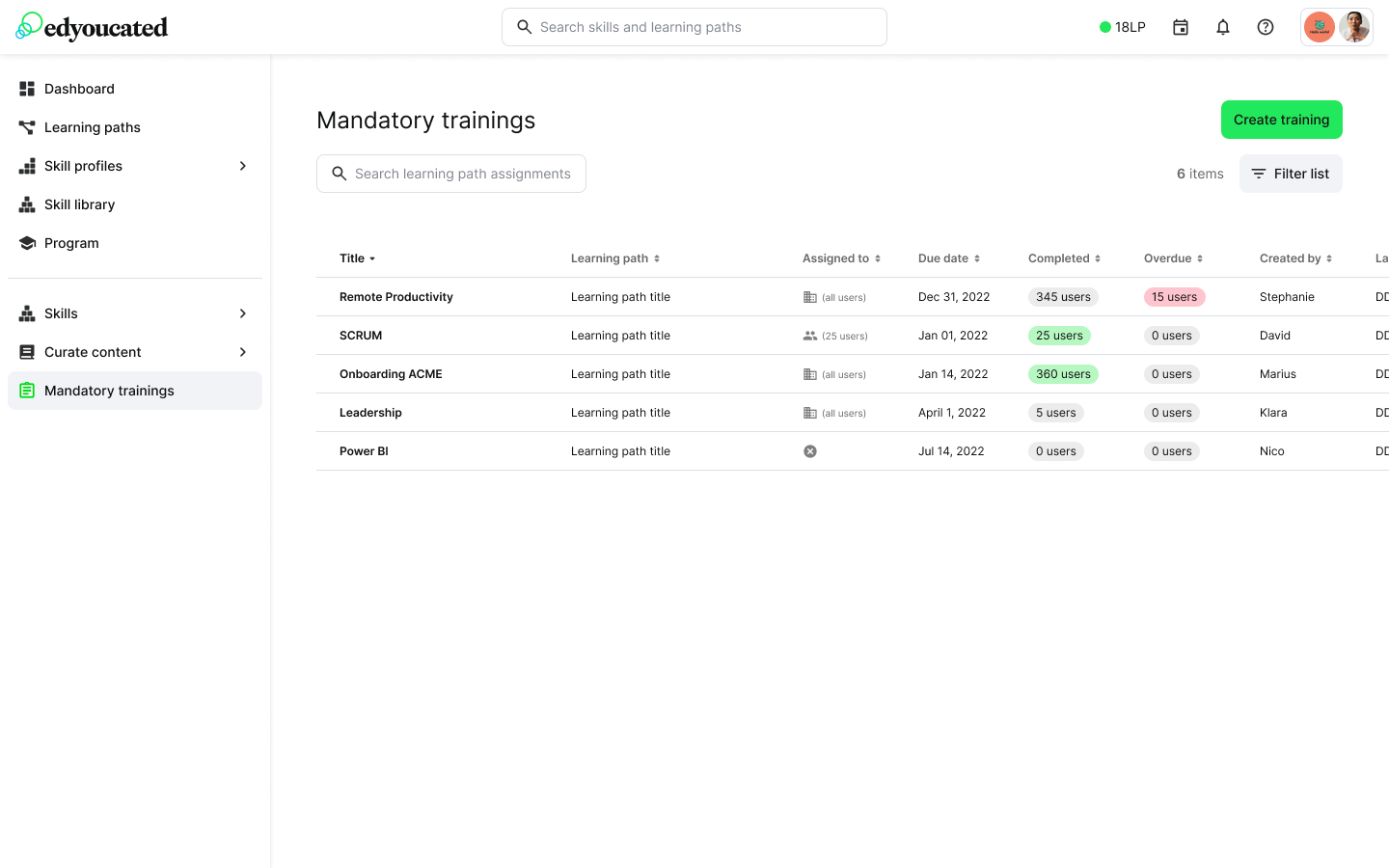
Task: Expand the Curate content chevron
Action: point(243,352)
